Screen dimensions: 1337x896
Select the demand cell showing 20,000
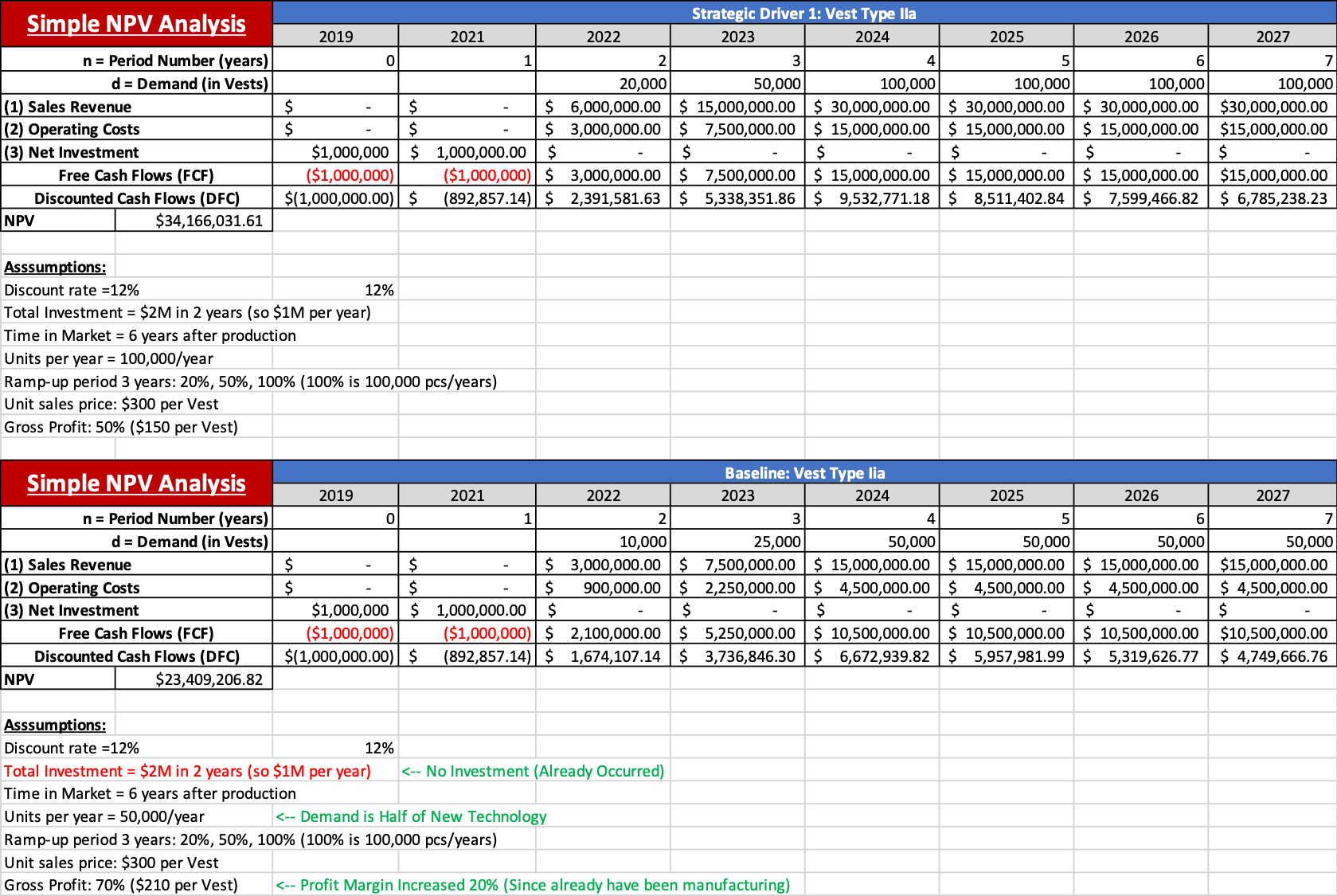point(603,84)
